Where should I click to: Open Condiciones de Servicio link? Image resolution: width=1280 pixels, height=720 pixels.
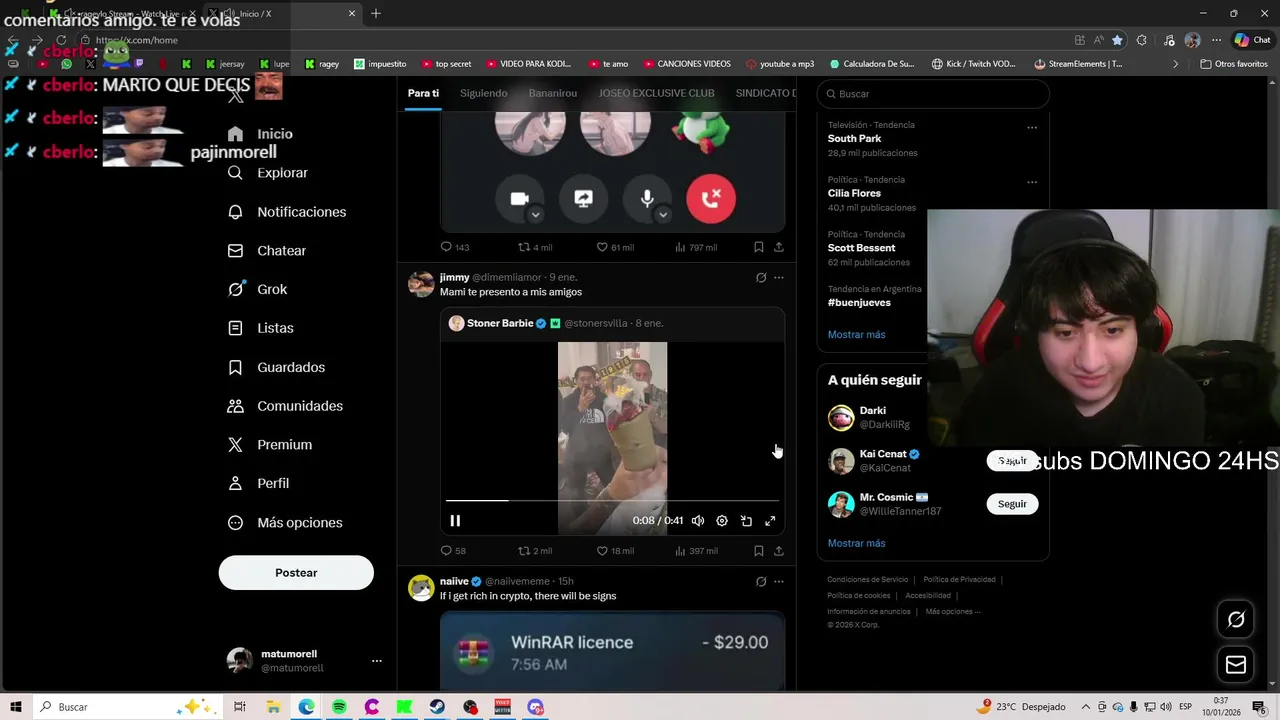pos(867,580)
